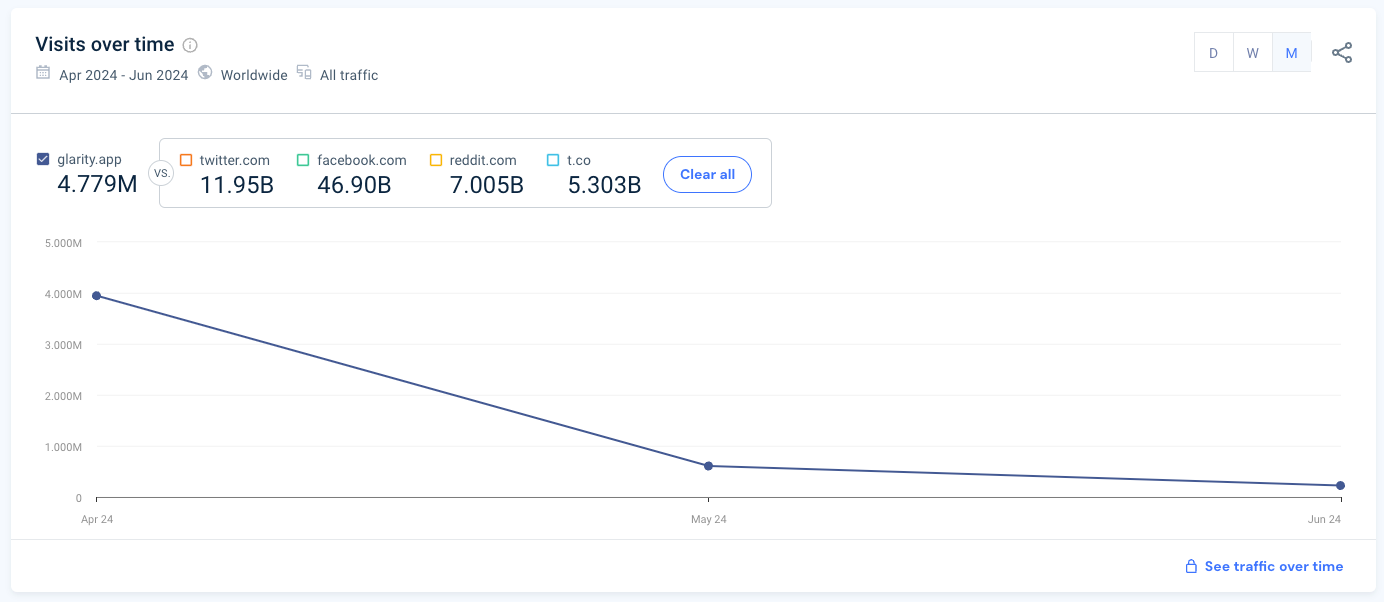Click the 11.95B twitter.com value
The height and width of the screenshot is (602, 1384).
[237, 185]
